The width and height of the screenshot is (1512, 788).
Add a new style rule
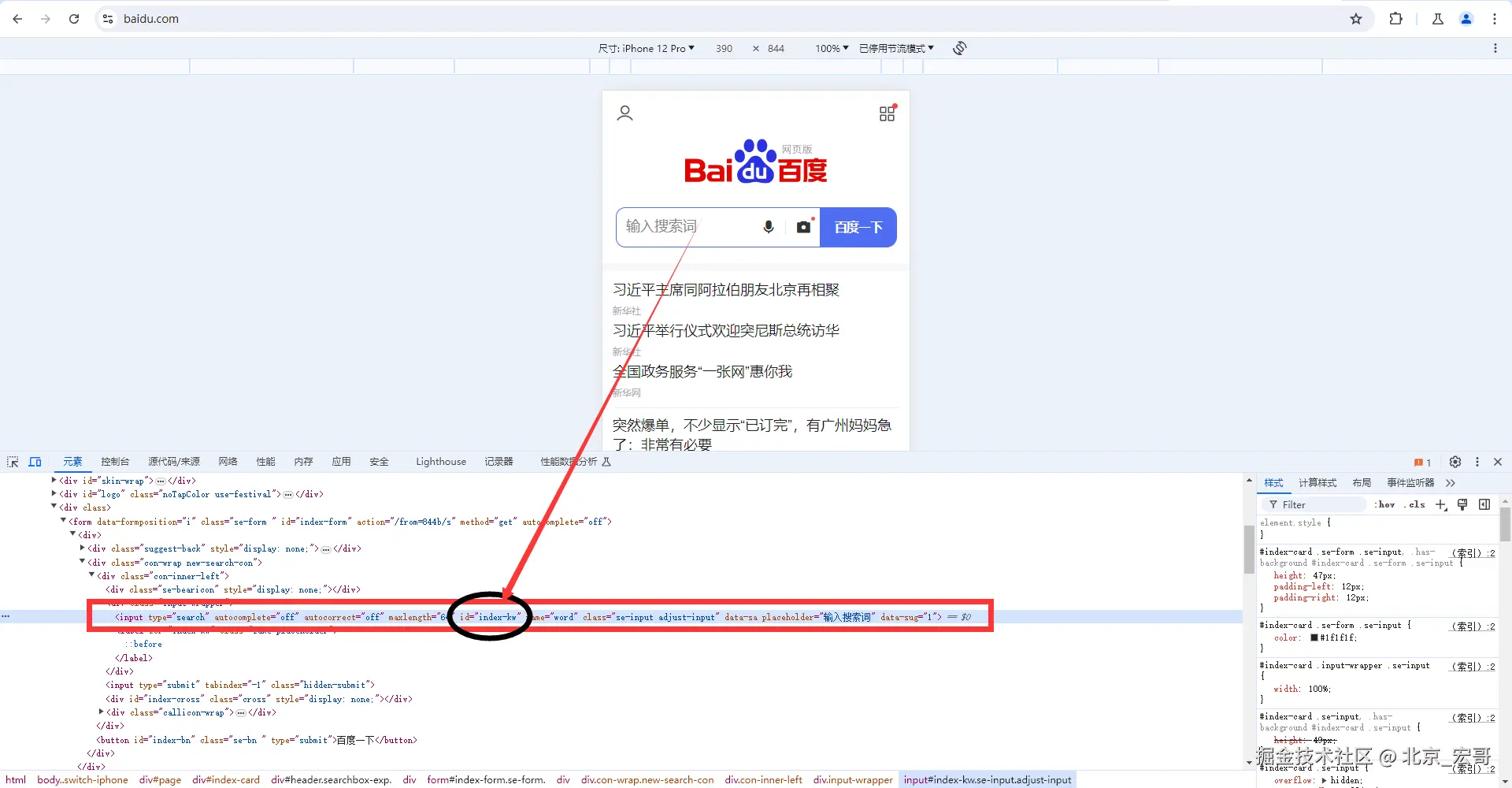1441,504
